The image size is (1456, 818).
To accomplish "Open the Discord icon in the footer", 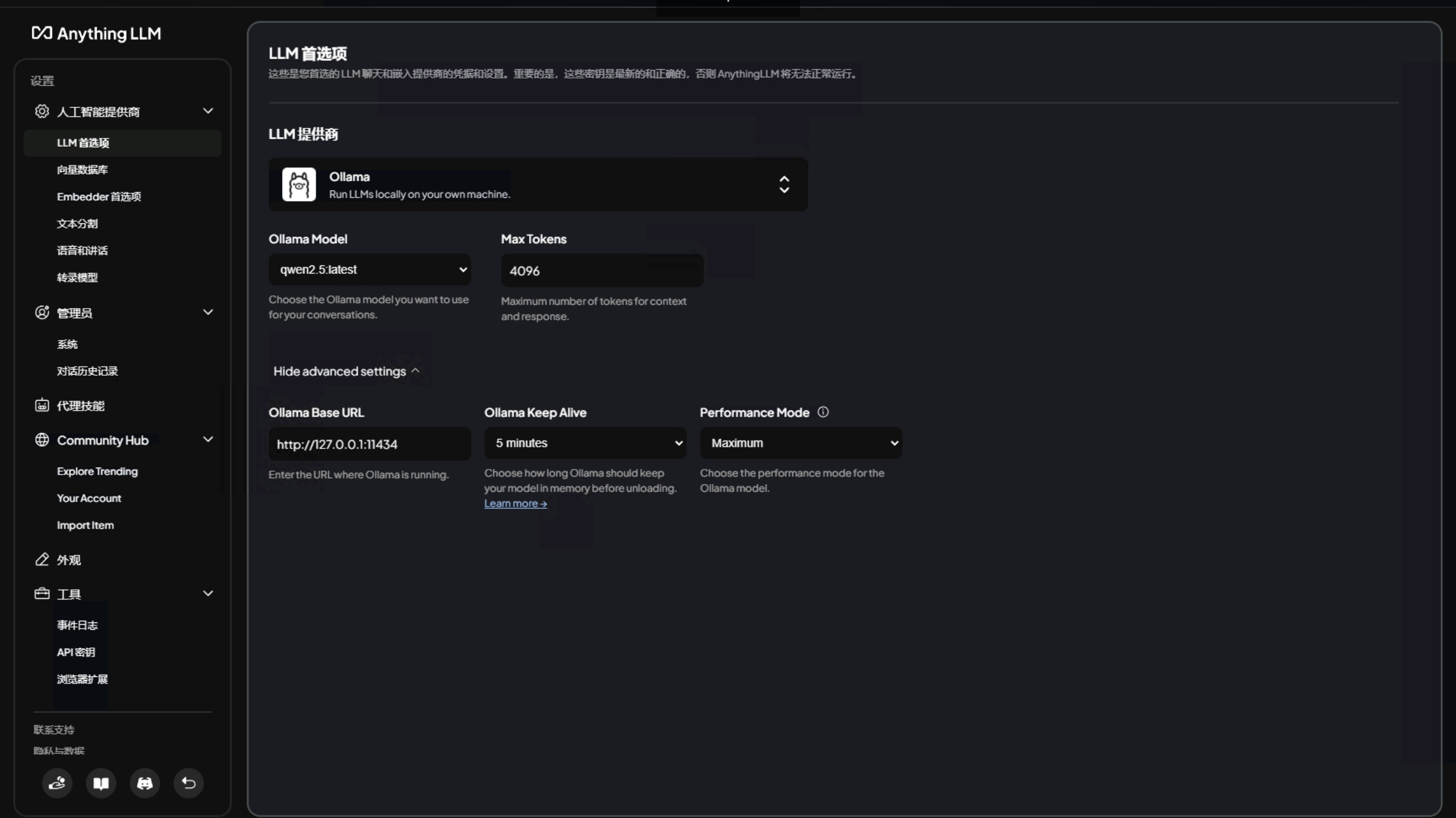I will [144, 783].
